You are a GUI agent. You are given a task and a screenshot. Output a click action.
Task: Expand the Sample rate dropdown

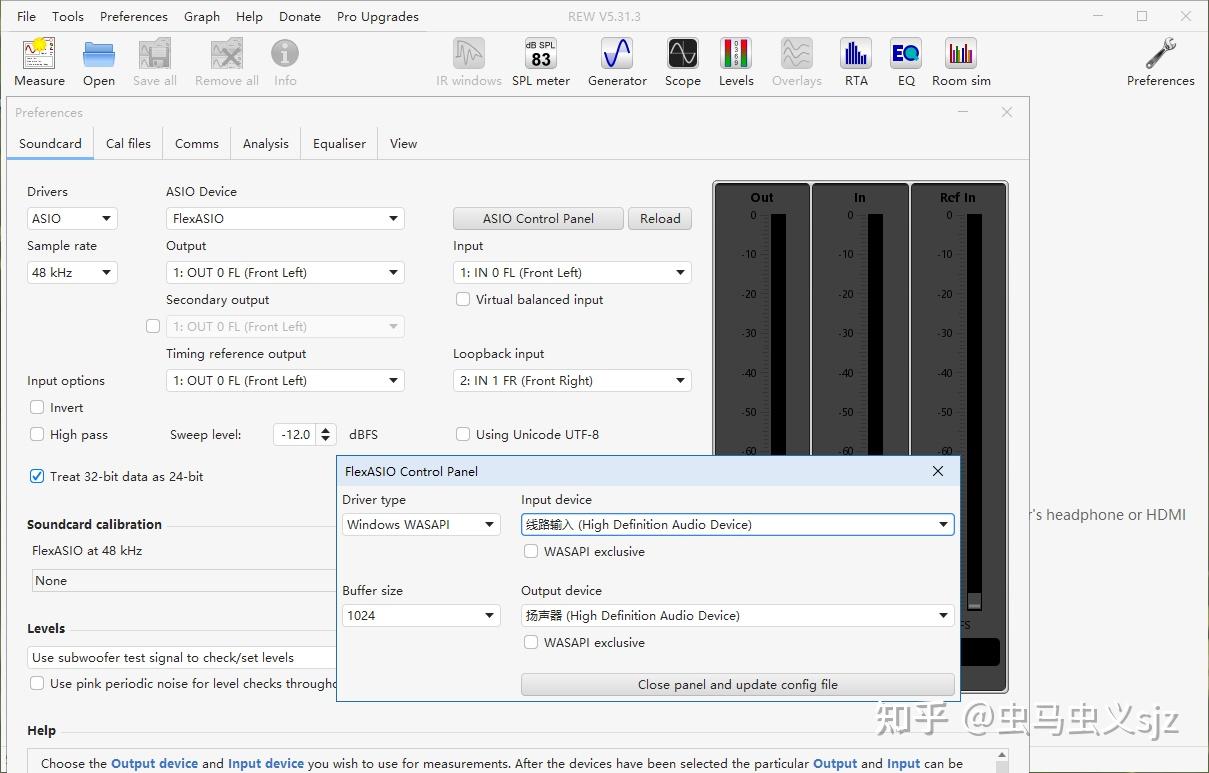pos(72,272)
